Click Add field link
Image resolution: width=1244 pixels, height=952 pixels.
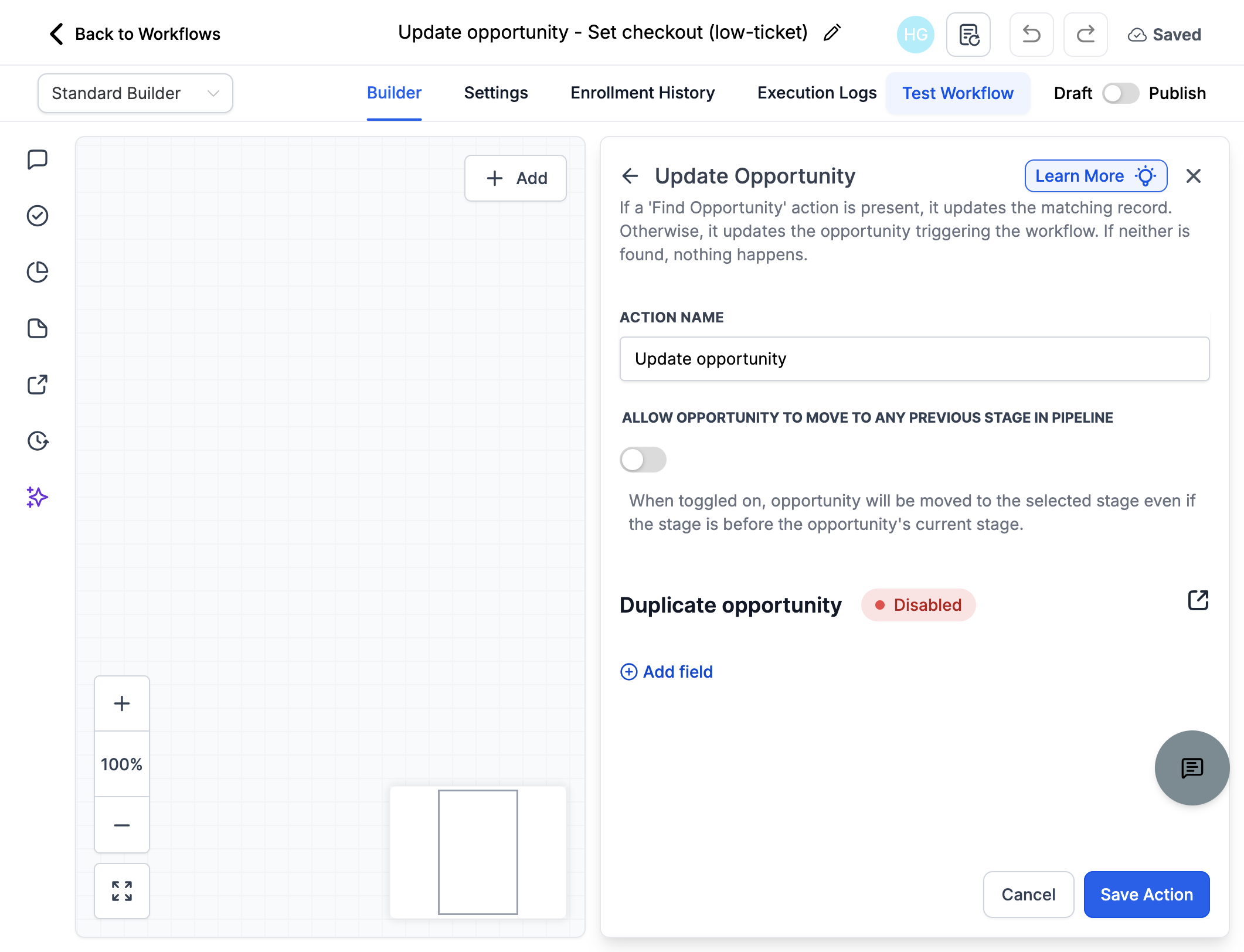pyautogui.click(x=667, y=672)
